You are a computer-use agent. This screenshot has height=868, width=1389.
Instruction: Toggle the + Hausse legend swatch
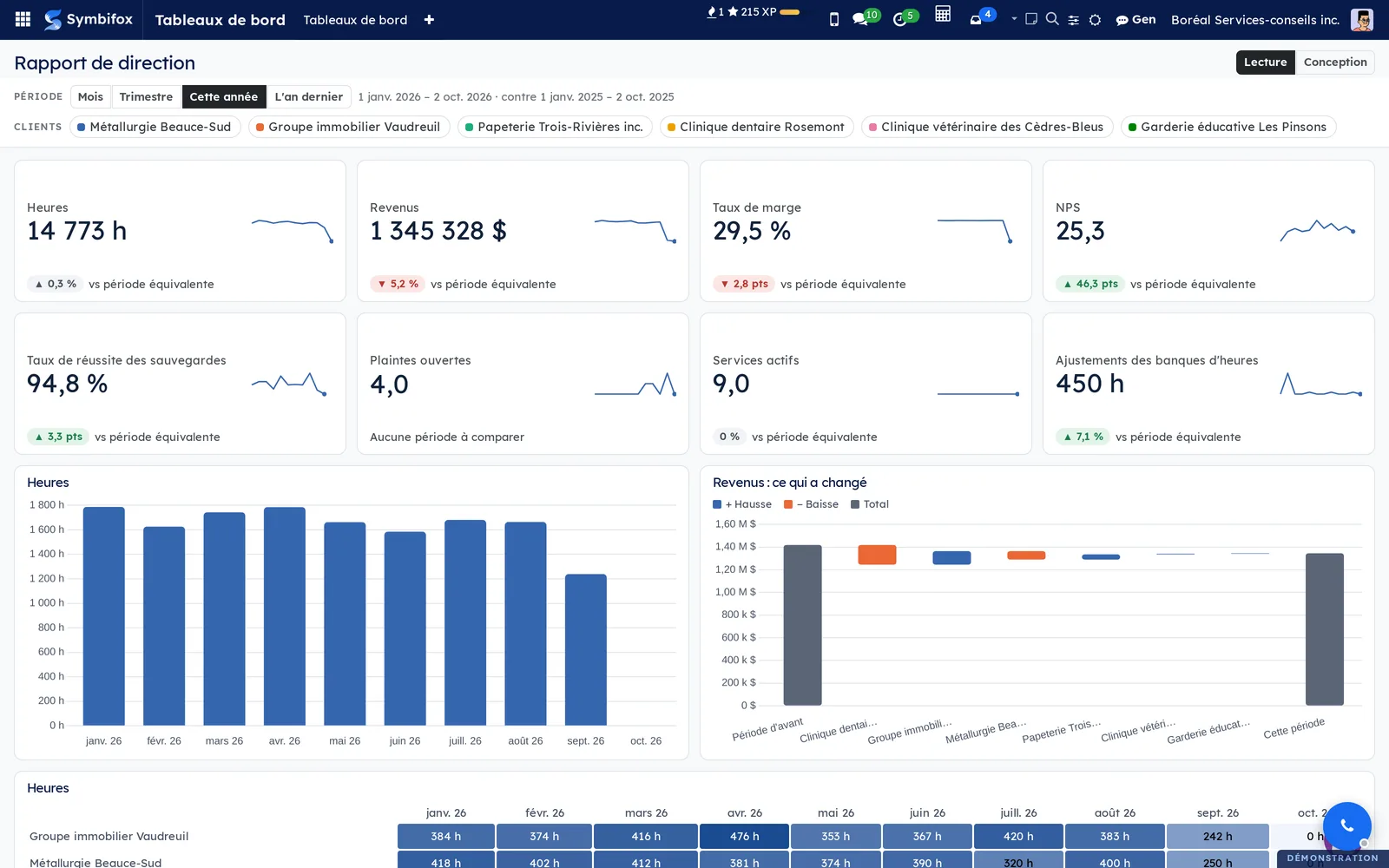pos(717,504)
